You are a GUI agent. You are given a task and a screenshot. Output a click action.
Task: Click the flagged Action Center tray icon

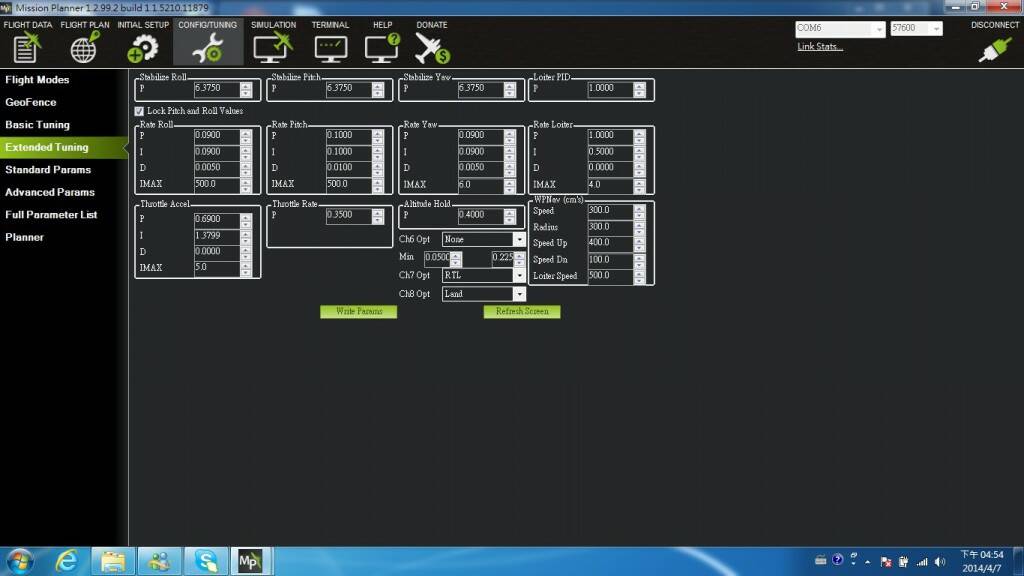point(886,562)
